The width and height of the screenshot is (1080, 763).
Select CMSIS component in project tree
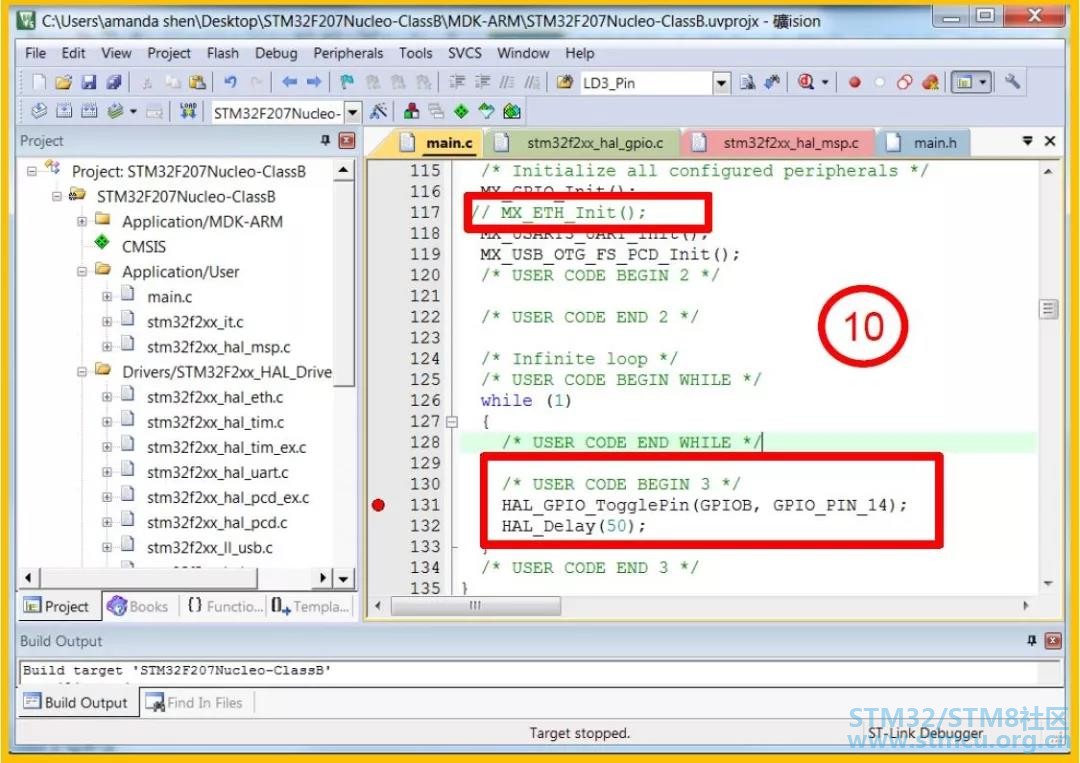click(x=143, y=247)
